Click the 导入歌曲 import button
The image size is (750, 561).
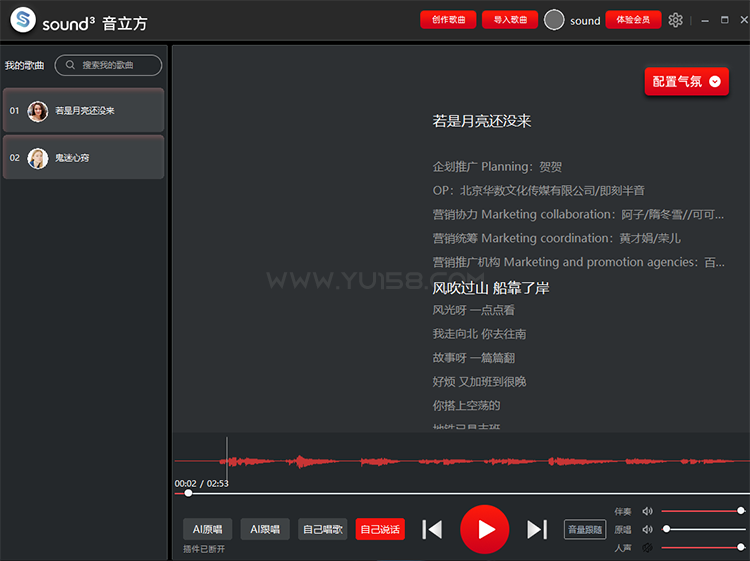[509, 20]
